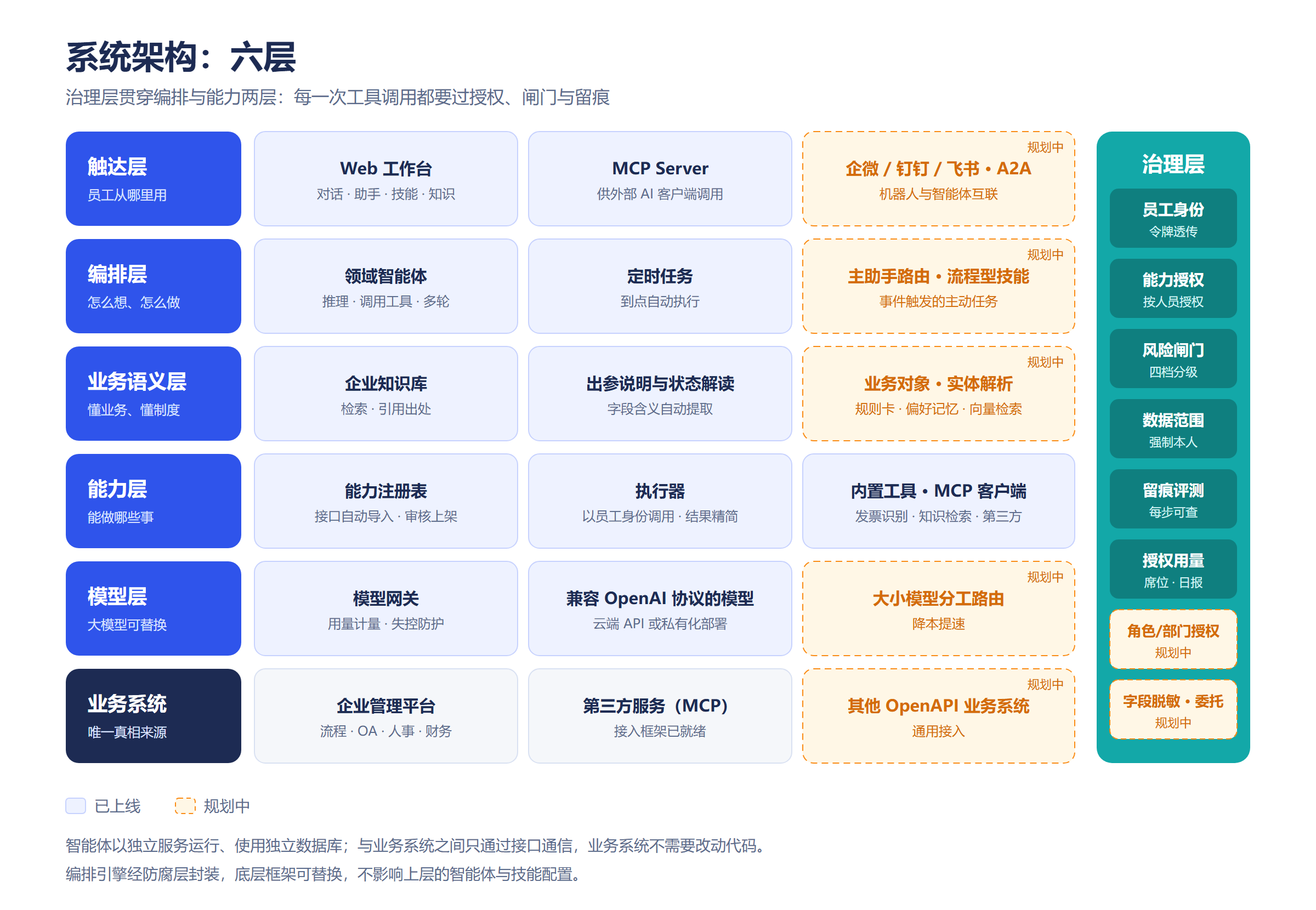Click the 字段脱敏 · 委托 planned item
Viewport: 1316px width, 910px height.
[x=1172, y=709]
